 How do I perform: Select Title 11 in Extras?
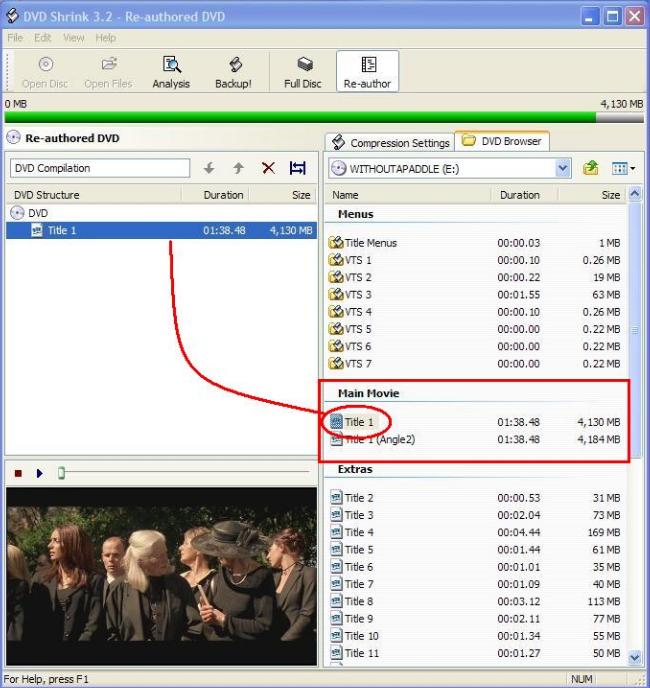coord(354,653)
